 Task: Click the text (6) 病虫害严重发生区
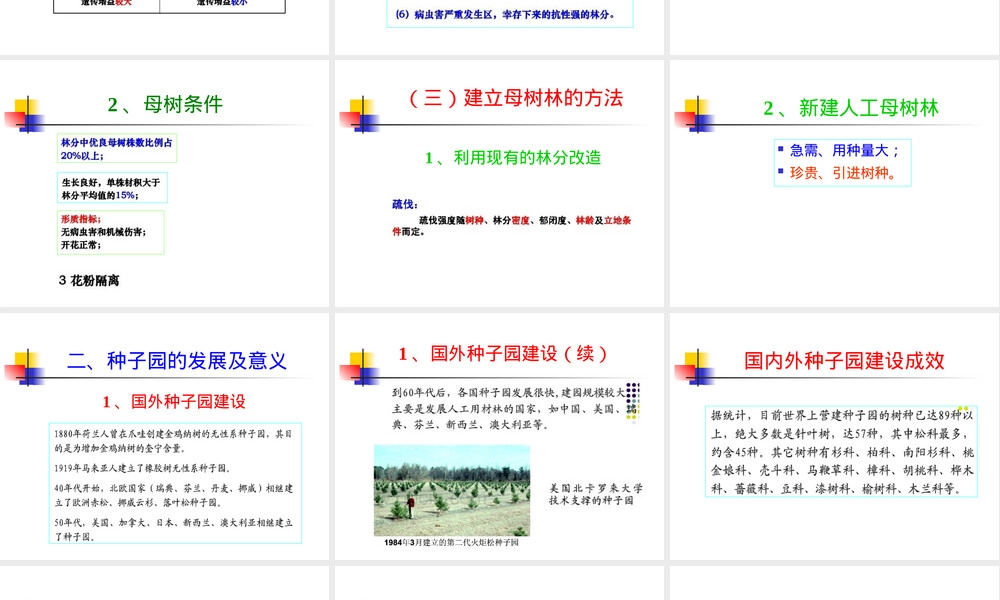click(505, 14)
